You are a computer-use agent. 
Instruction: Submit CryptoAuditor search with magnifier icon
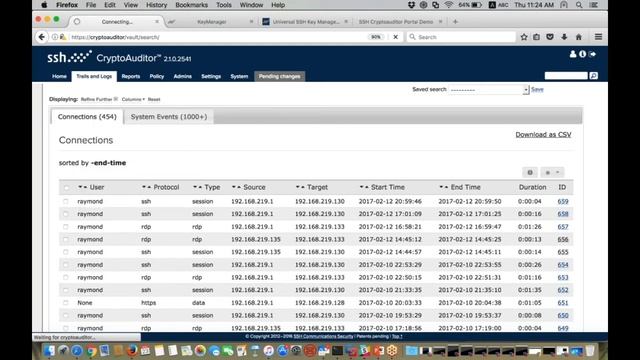(594, 76)
